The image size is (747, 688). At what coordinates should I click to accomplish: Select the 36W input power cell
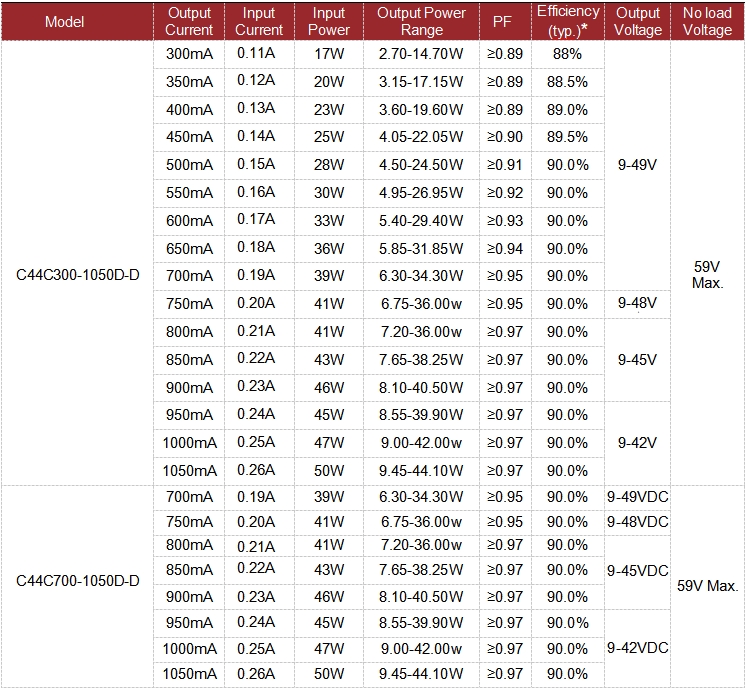click(x=329, y=249)
